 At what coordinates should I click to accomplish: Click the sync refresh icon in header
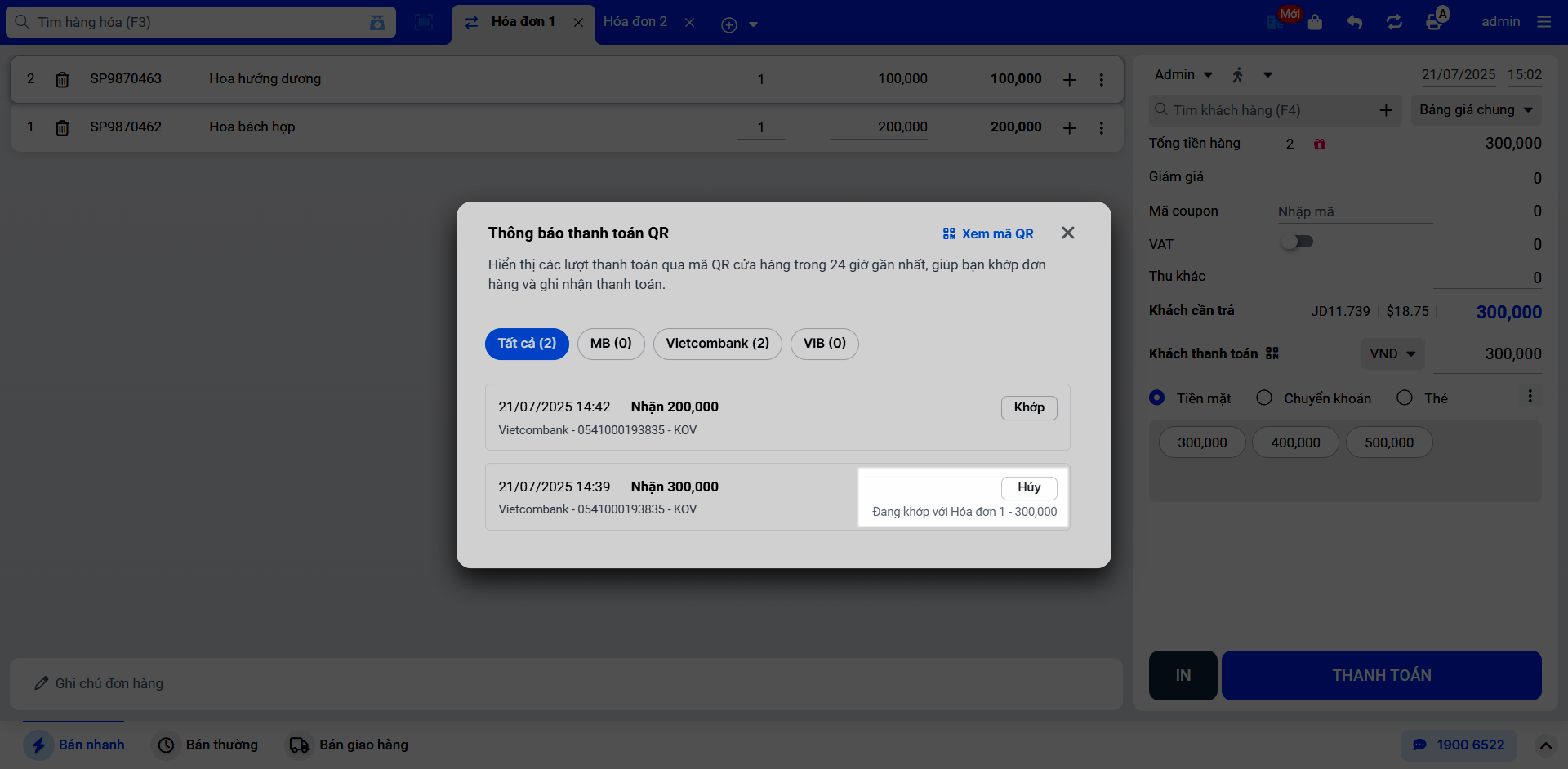[x=1394, y=22]
